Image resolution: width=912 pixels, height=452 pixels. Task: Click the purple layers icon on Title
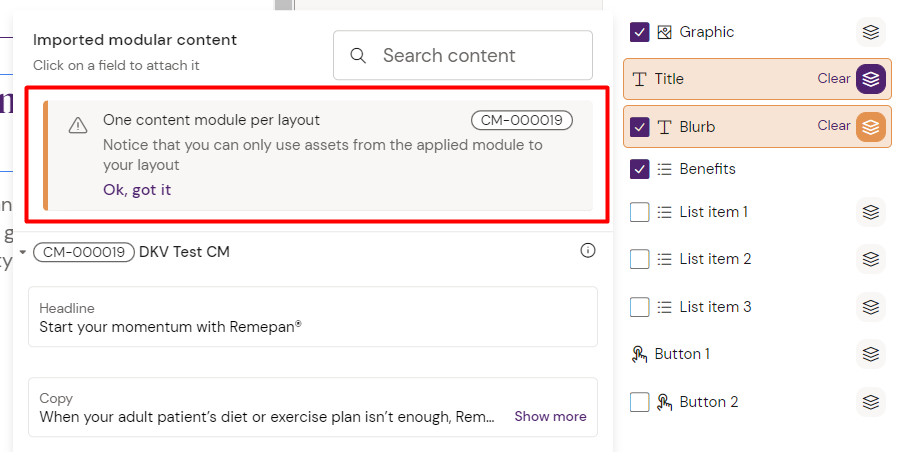pyautogui.click(x=871, y=79)
